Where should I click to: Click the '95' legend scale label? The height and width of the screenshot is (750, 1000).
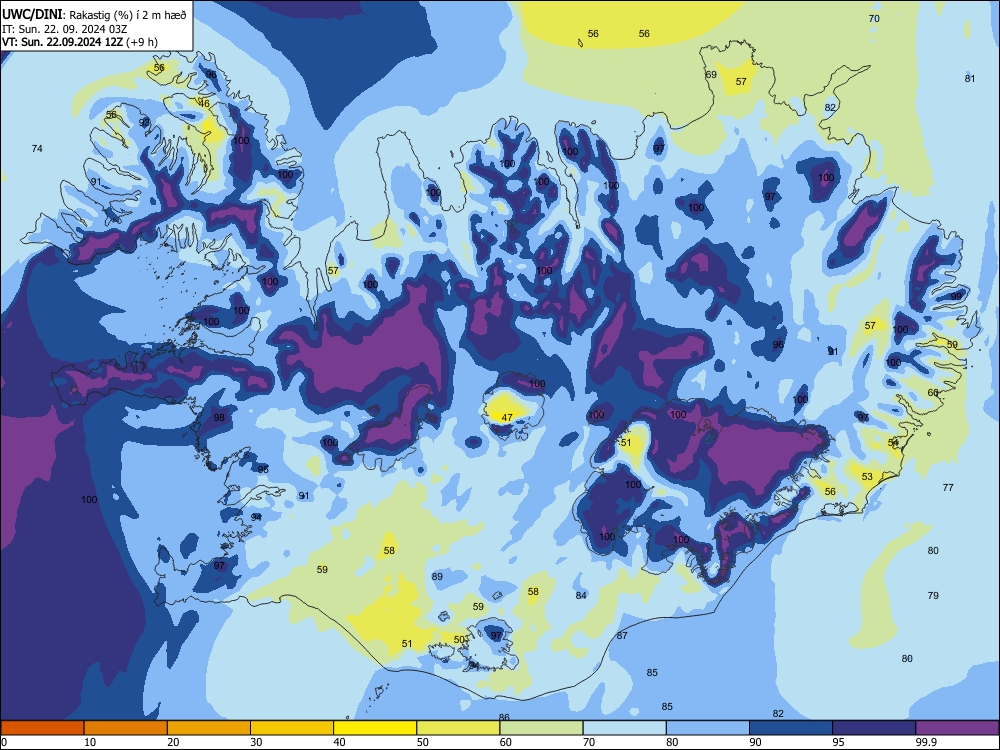[838, 742]
